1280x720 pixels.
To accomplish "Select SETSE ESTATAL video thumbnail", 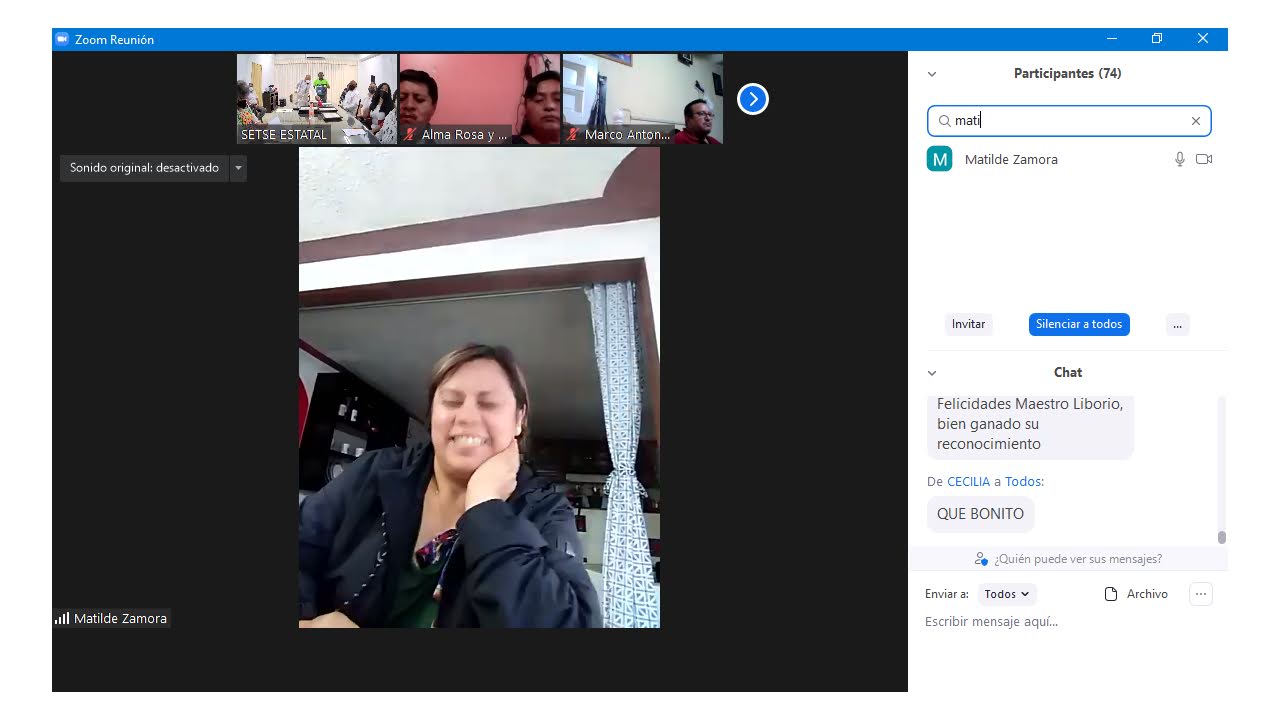I will click(x=317, y=99).
